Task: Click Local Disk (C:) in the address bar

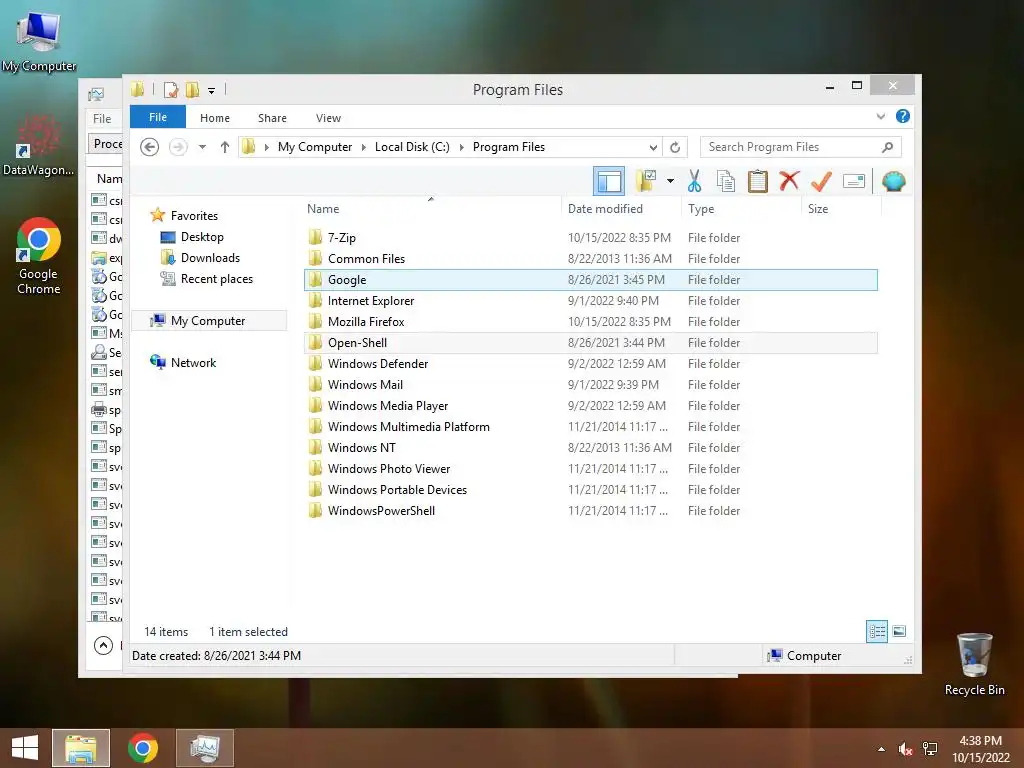Action: point(412,147)
